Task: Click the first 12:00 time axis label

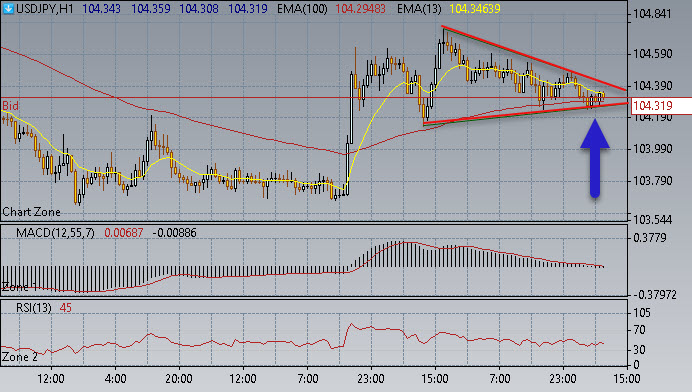Action: (51, 379)
